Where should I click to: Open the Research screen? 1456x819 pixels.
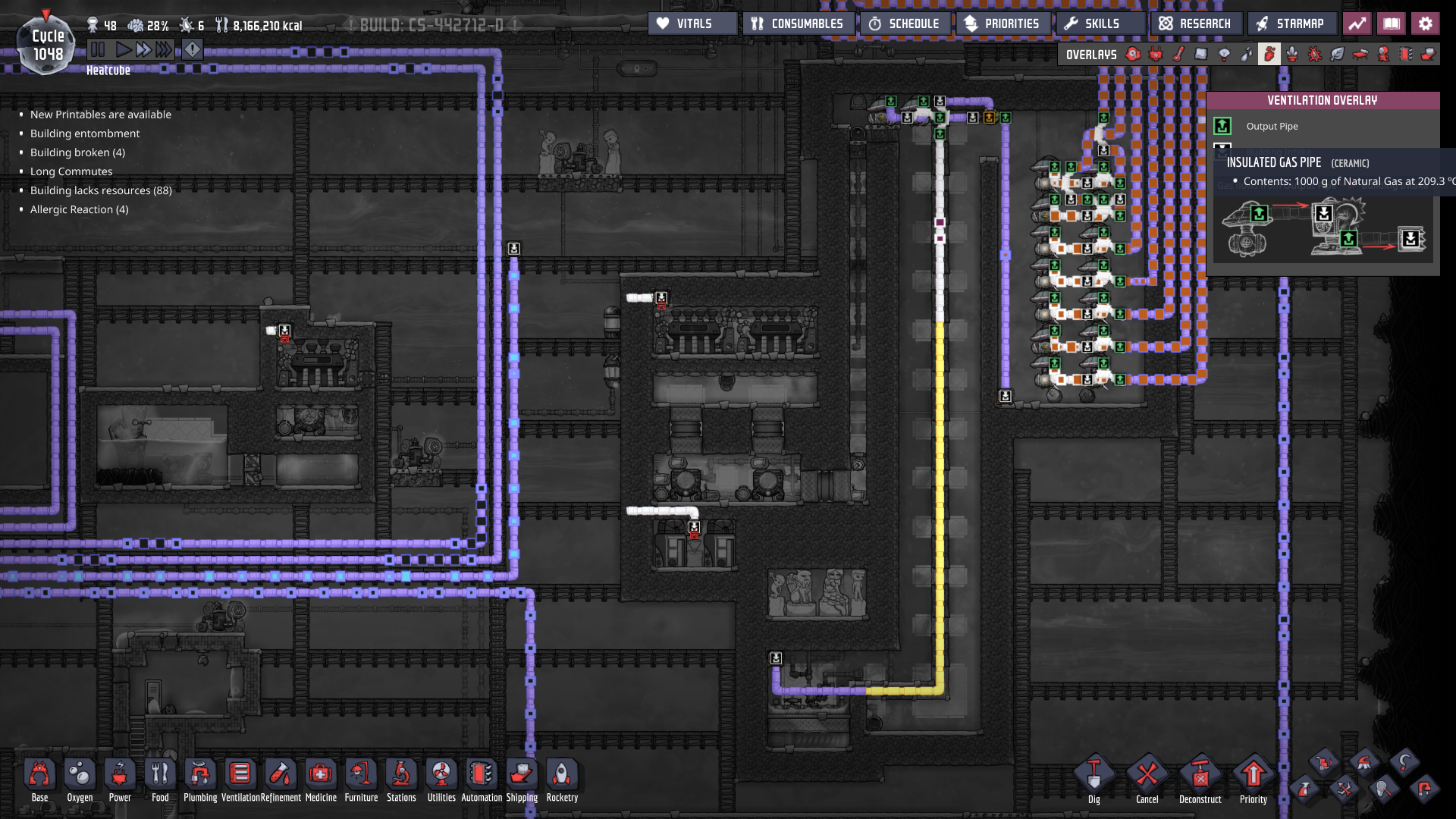point(1196,24)
